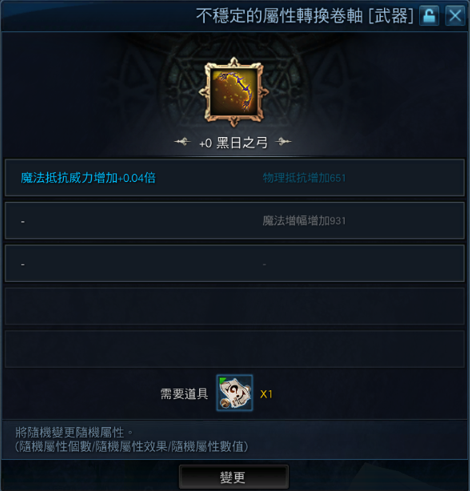Click the left ornament arrow beside item name
Image resolution: width=470 pixels, height=491 pixels.
pos(182,142)
